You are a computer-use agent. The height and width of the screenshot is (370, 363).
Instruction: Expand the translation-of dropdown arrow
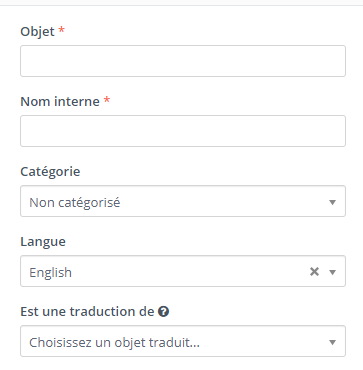332,342
